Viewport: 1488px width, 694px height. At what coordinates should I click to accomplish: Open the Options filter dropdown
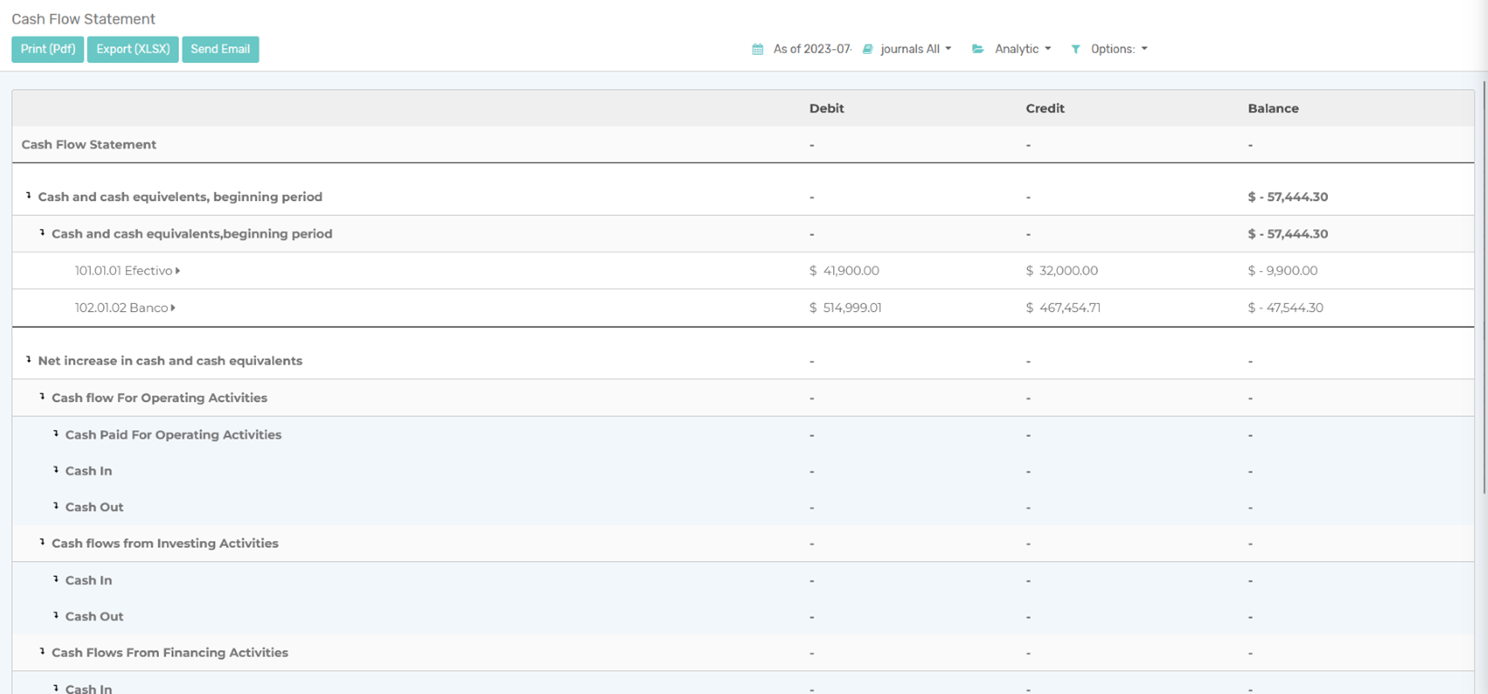1118,49
